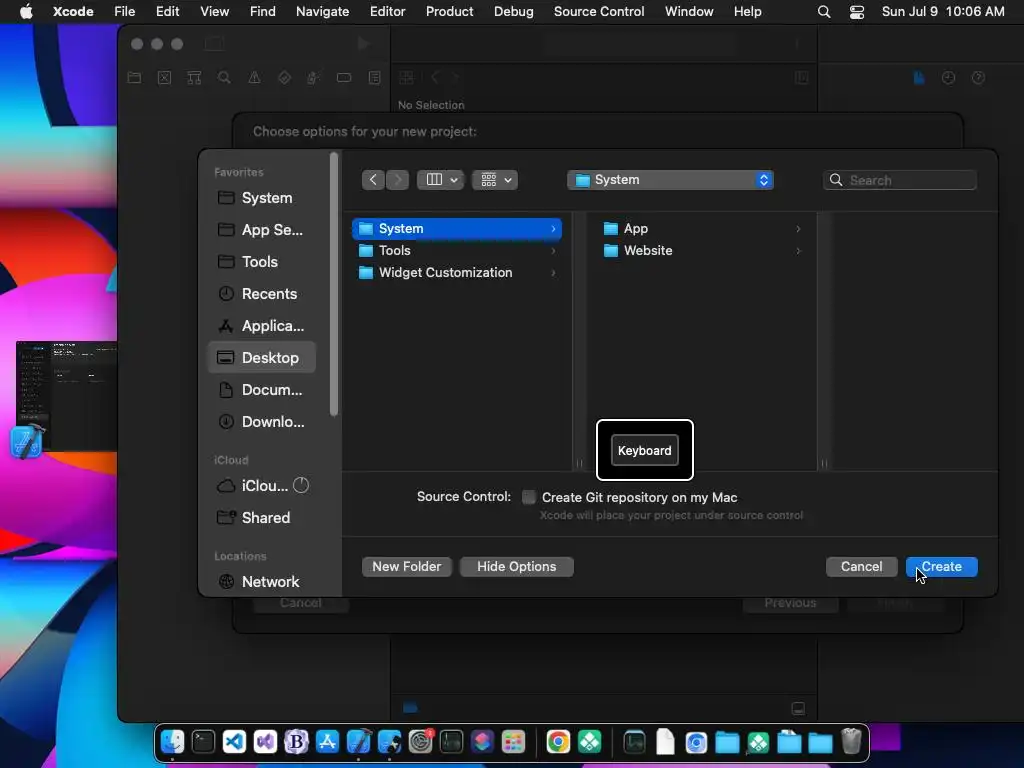Open Project navigator in Xcode window behind
Screen dimensions: 1024x768
[x=135, y=78]
